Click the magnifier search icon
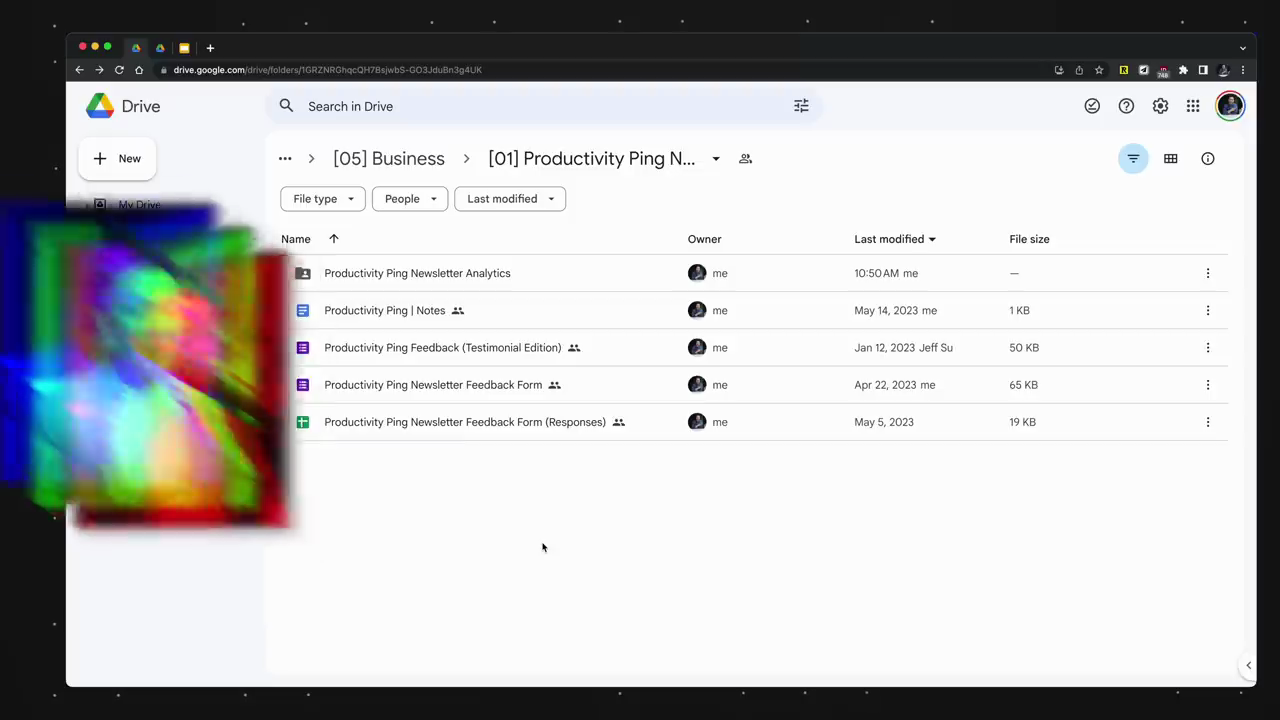 coord(287,106)
